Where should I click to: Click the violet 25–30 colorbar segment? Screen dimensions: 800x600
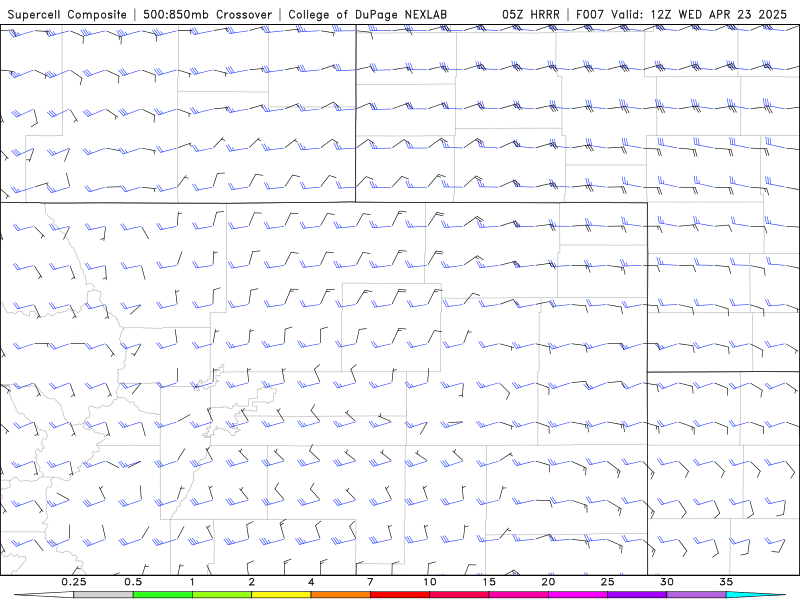[x=637, y=595]
